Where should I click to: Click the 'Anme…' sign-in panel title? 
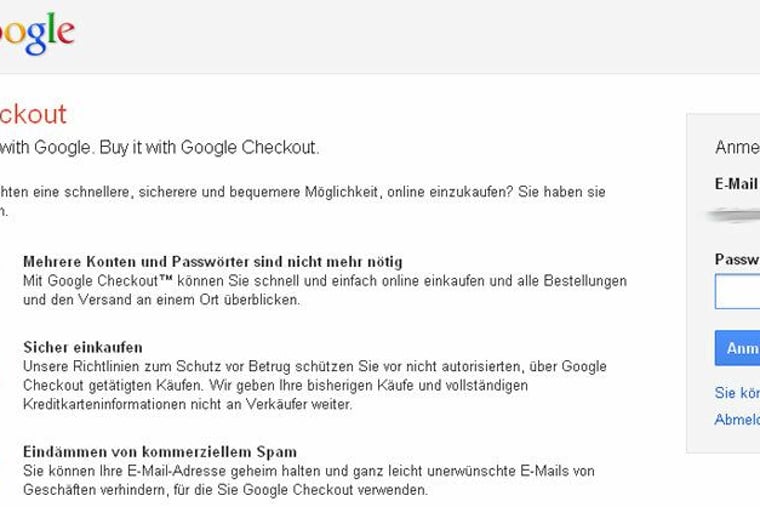tap(737, 148)
